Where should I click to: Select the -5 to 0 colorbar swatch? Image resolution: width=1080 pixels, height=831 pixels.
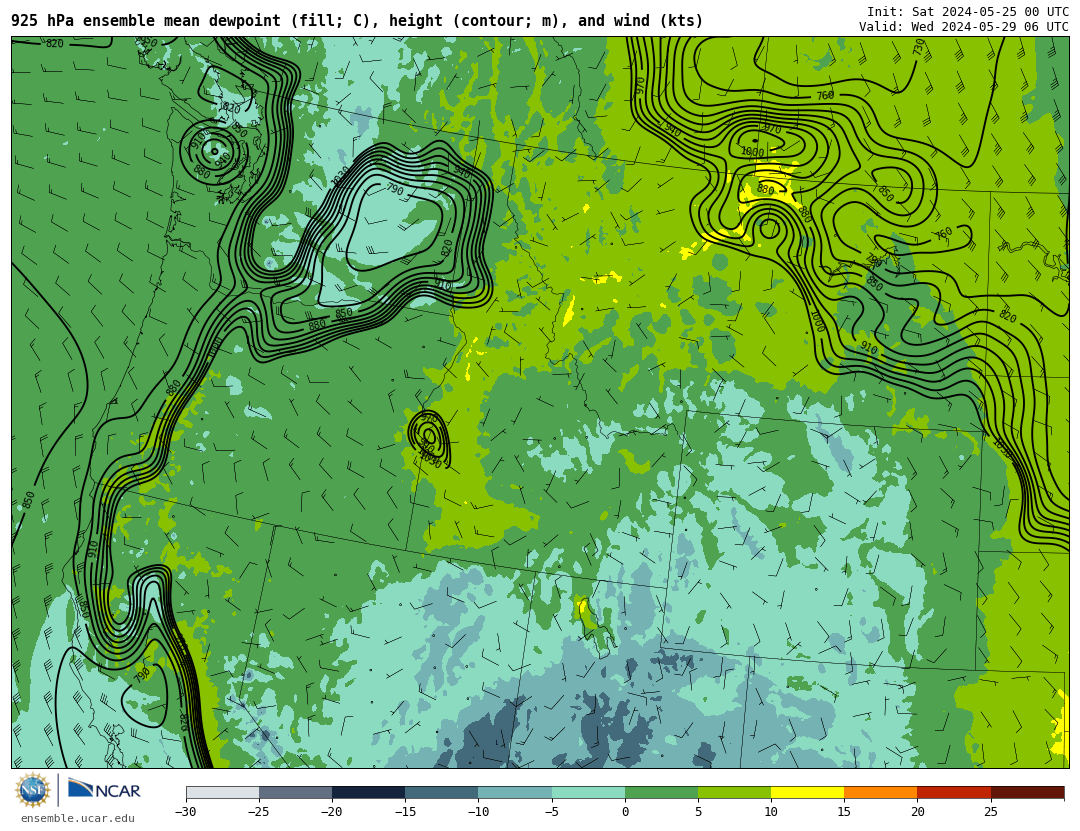(588, 792)
